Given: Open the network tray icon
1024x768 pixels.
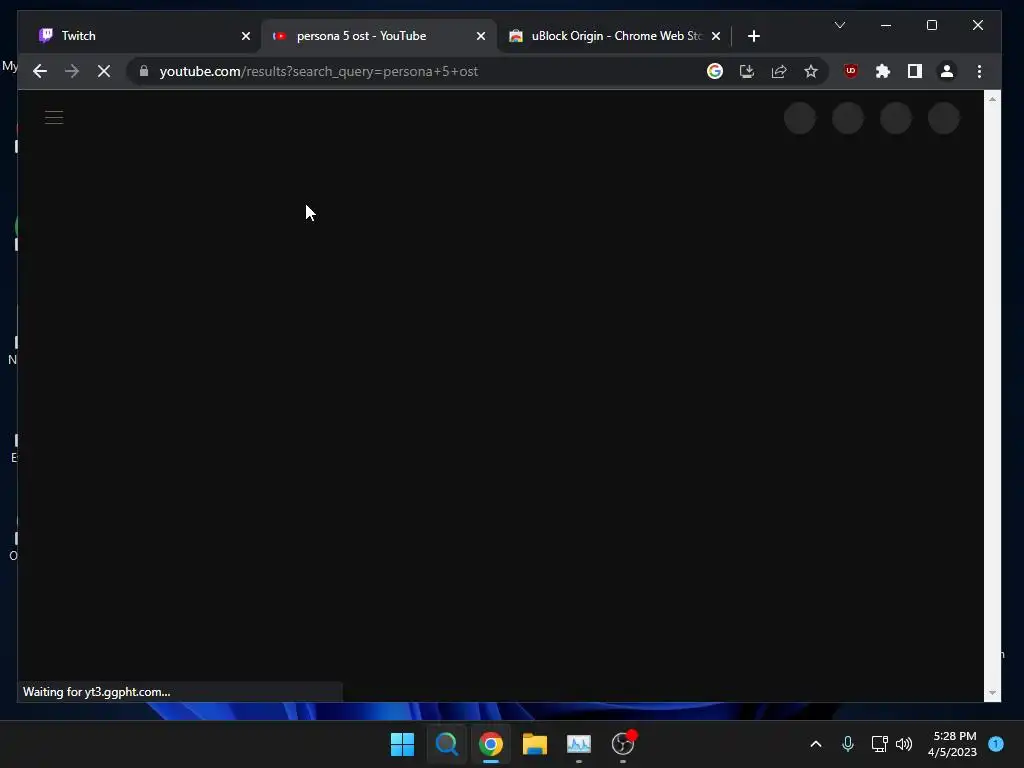Looking at the screenshot, I should 879,744.
